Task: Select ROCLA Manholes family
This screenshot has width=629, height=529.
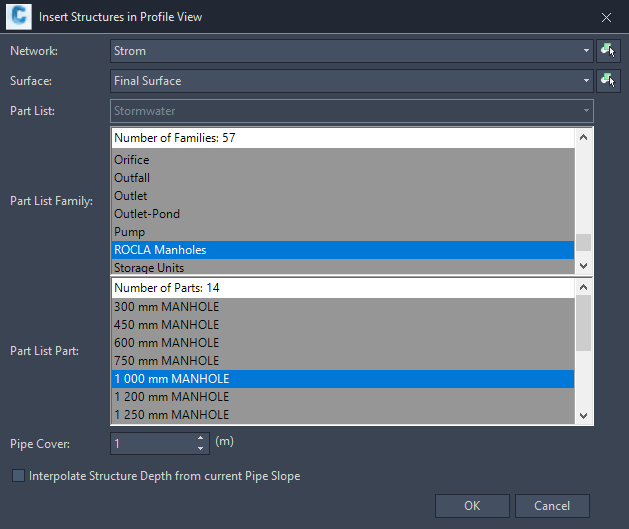Action: (343, 250)
